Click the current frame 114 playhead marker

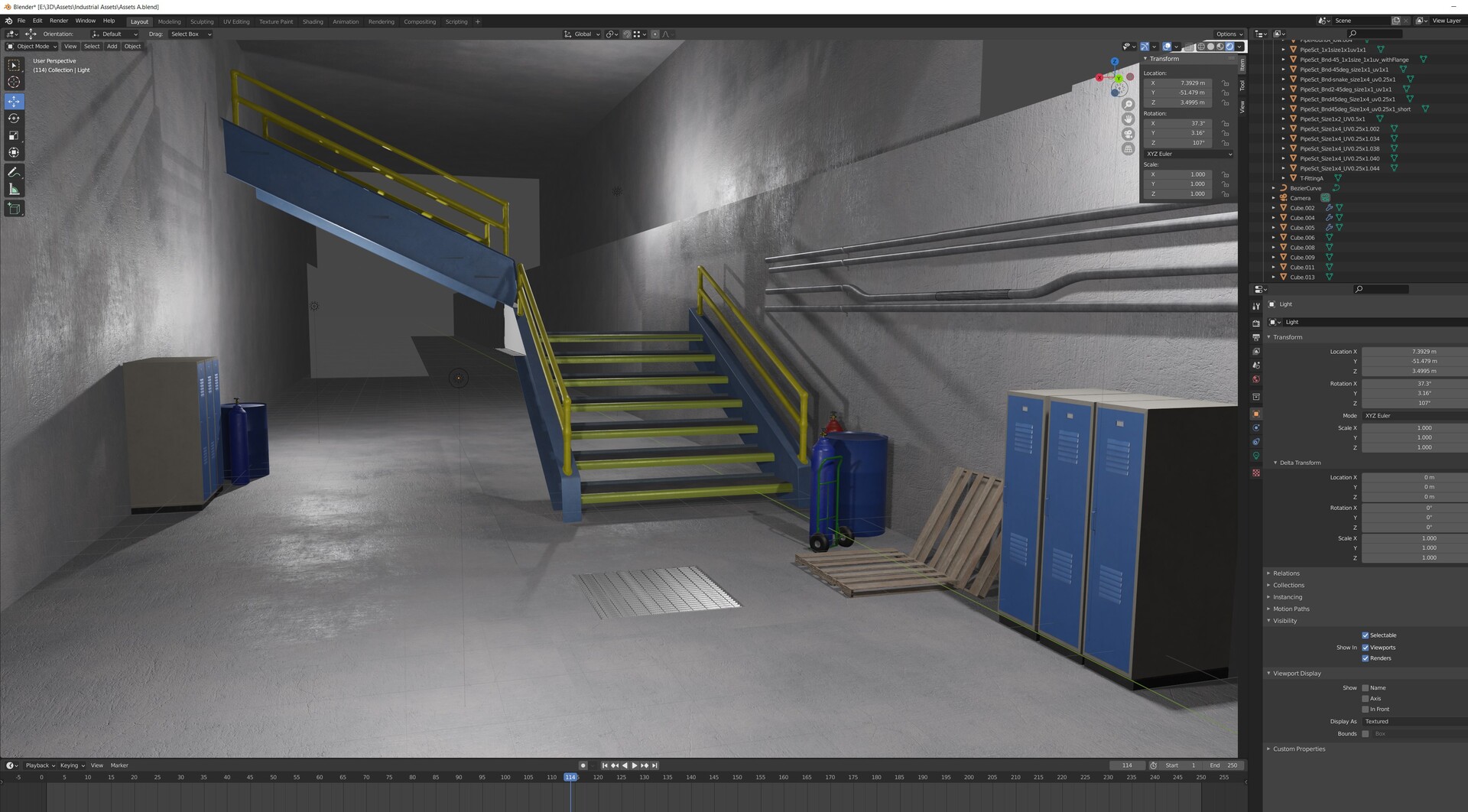click(570, 778)
